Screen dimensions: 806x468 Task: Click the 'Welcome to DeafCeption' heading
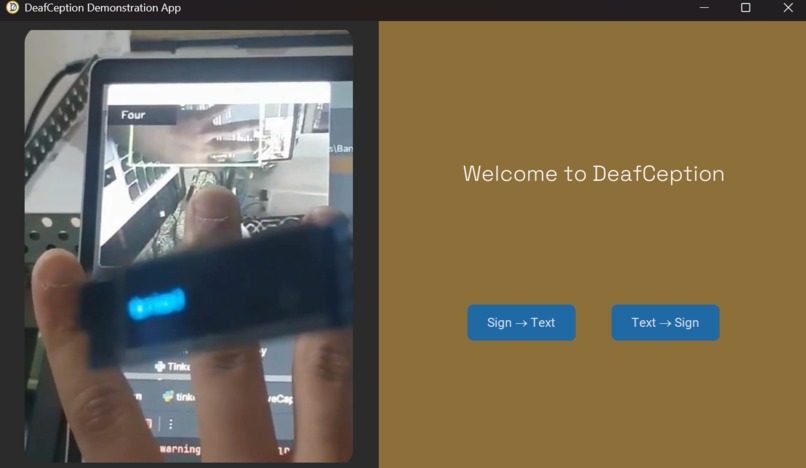point(594,174)
